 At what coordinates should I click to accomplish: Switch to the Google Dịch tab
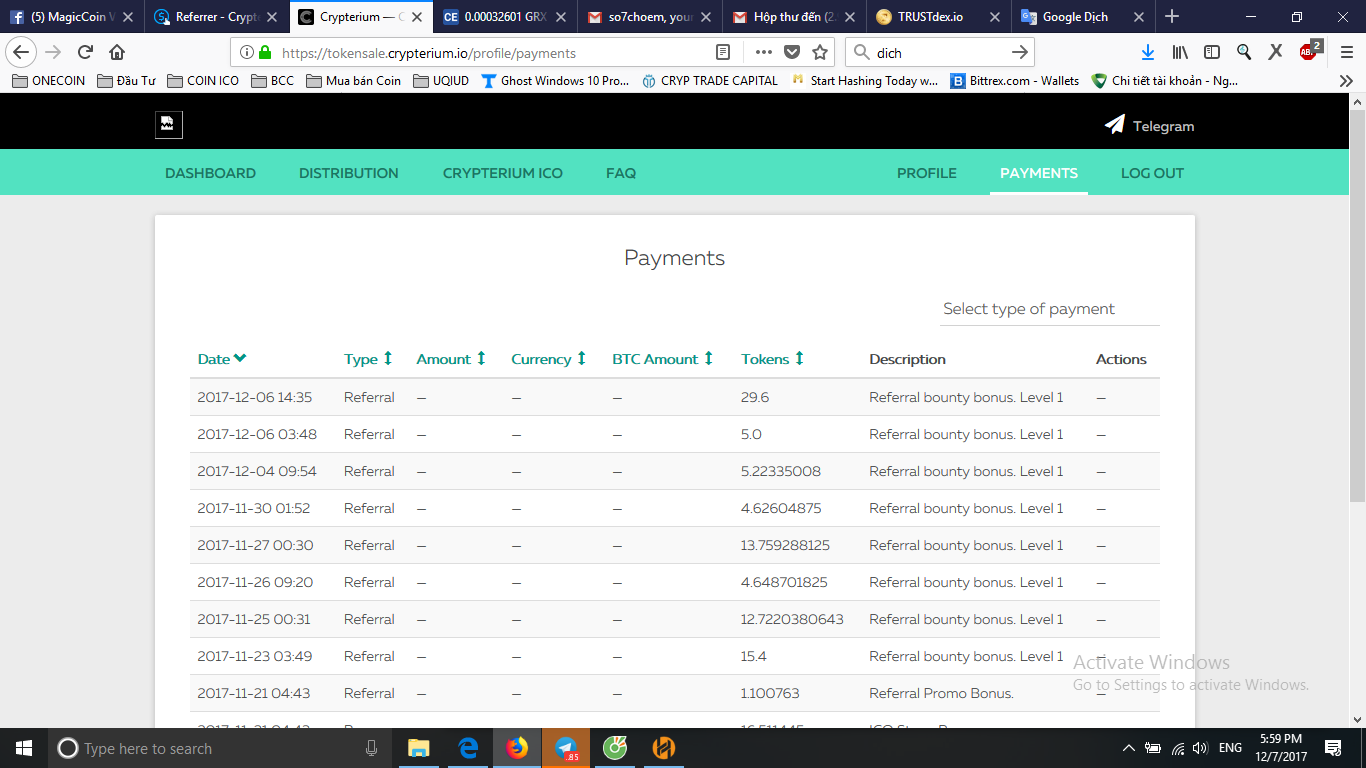1083,17
